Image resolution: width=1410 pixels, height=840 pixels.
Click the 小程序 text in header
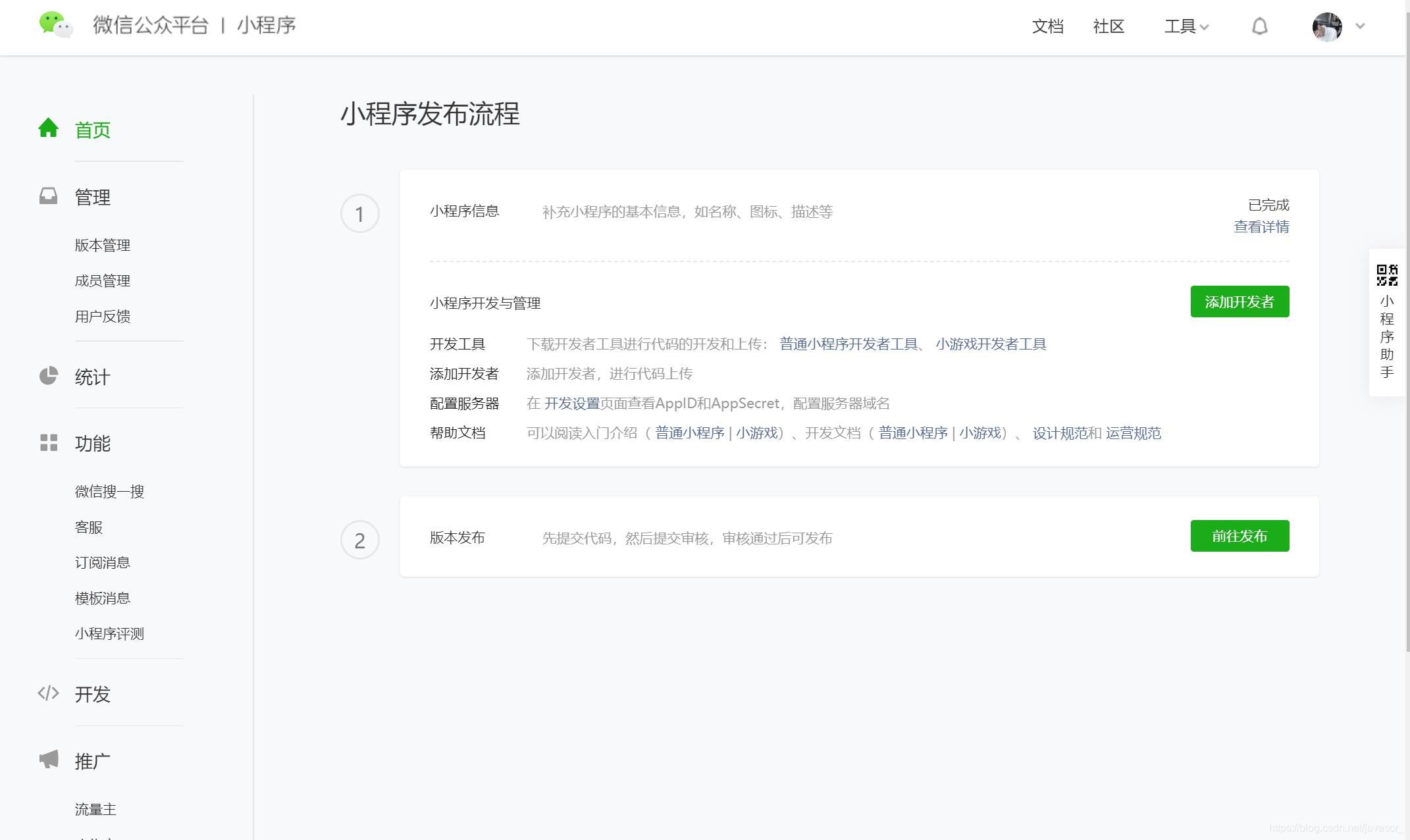coord(266,25)
